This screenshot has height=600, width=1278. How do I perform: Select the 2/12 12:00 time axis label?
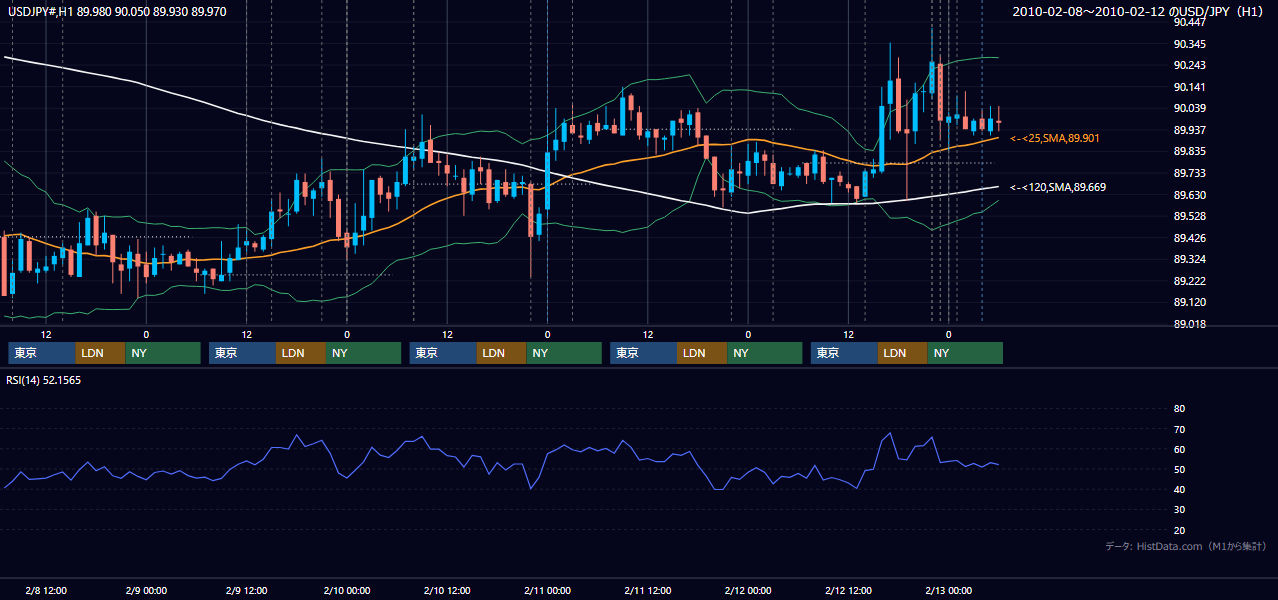[848, 590]
